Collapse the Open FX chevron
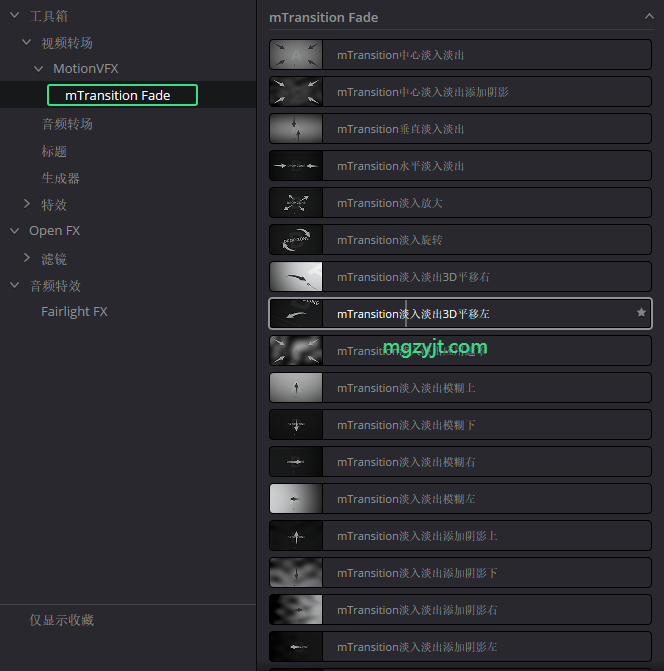Image resolution: width=664 pixels, height=671 pixels. click(x=15, y=231)
